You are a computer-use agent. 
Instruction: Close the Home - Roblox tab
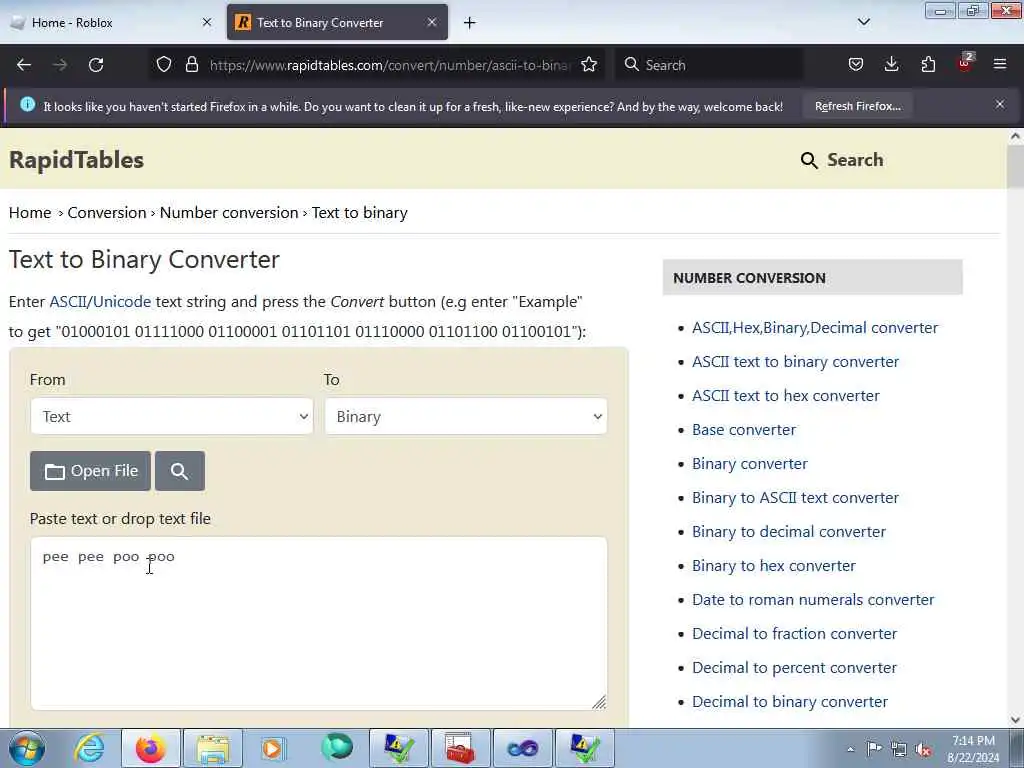207,22
